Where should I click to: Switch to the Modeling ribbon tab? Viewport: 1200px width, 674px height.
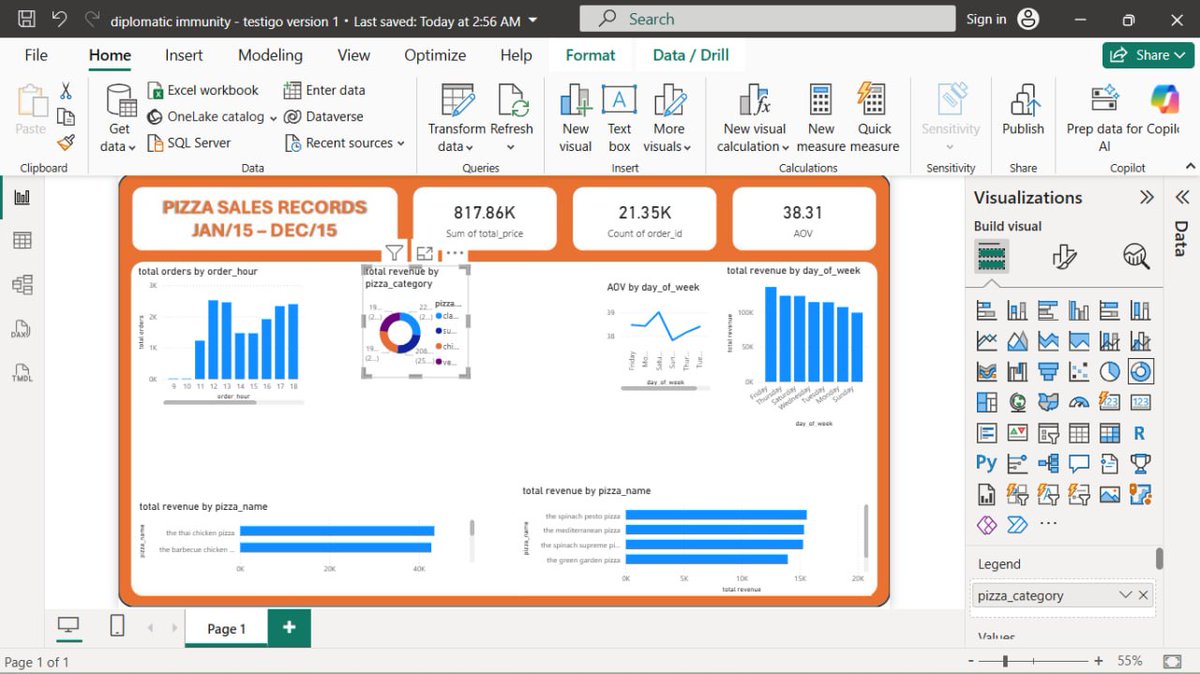(x=269, y=55)
